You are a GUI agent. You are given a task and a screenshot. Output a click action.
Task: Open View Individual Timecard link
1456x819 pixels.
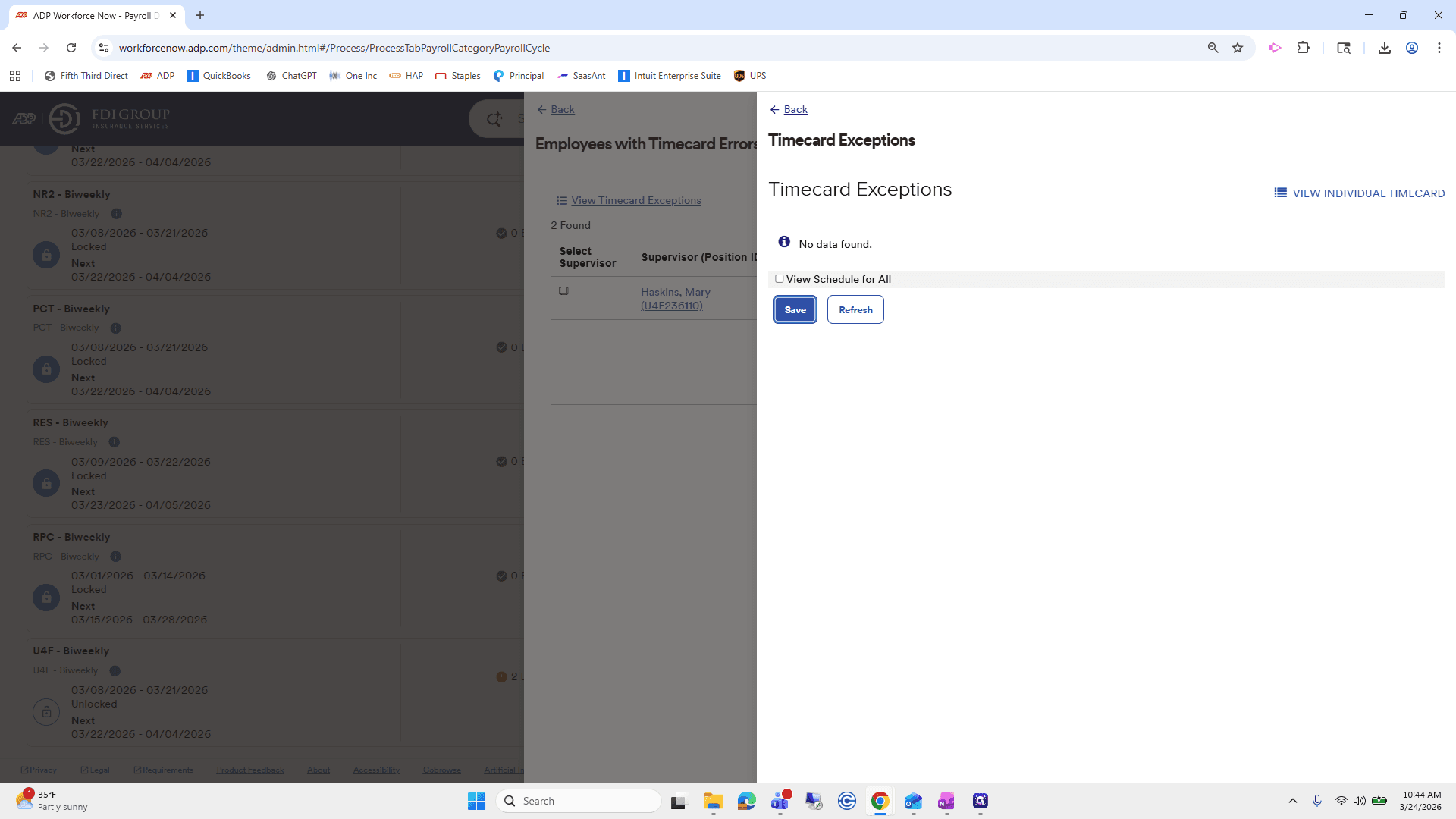pyautogui.click(x=1360, y=193)
